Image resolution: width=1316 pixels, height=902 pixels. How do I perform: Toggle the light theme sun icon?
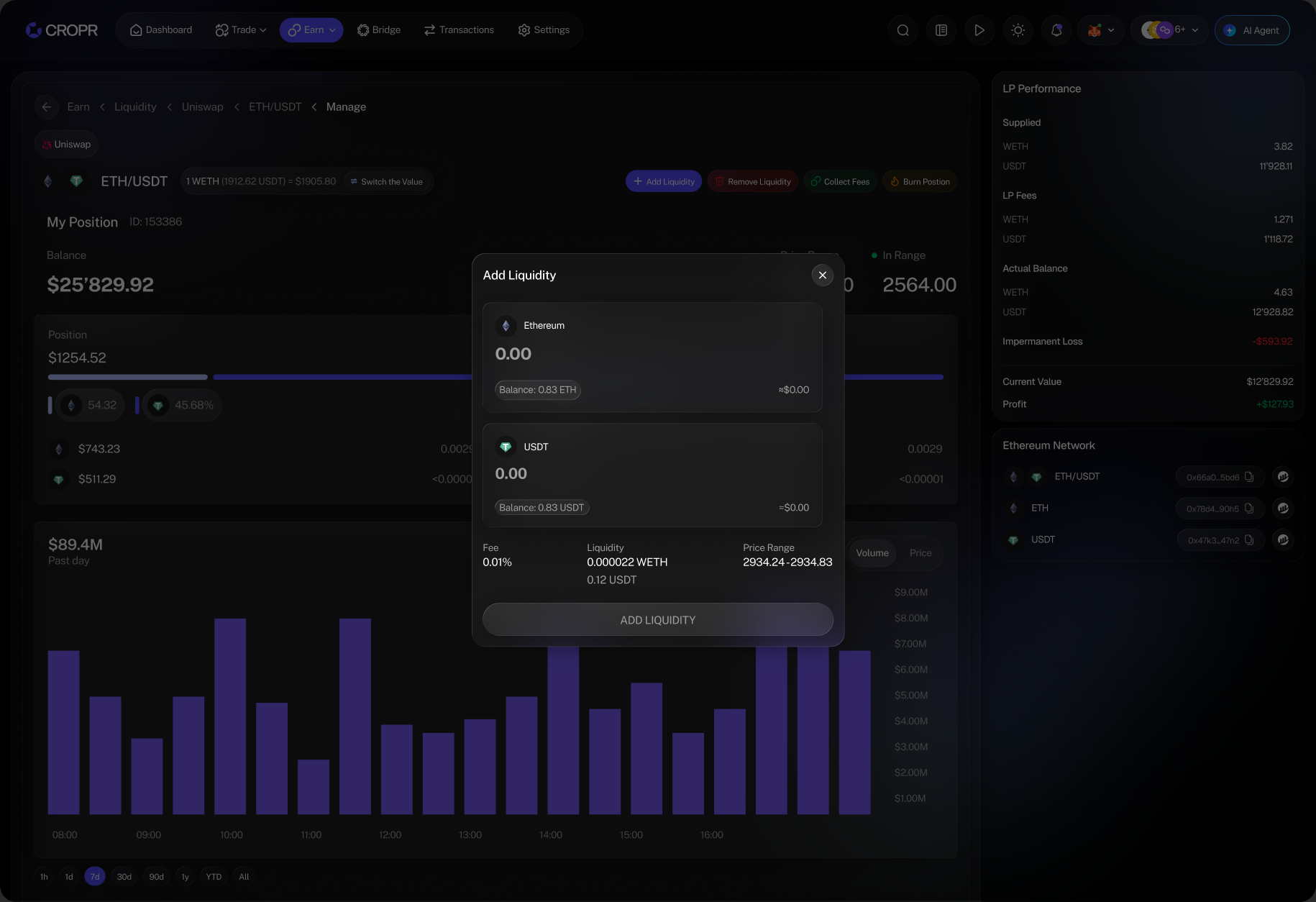tap(1018, 30)
